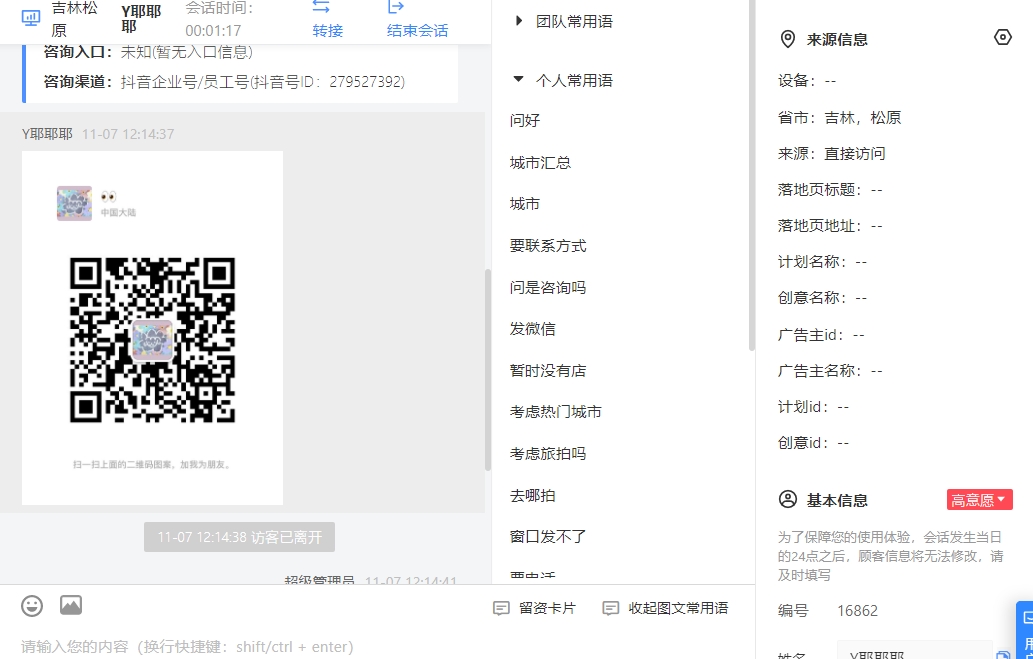Click the monitor device icon beside 吉林松原
The width and height of the screenshot is (1033, 659).
(31, 18)
